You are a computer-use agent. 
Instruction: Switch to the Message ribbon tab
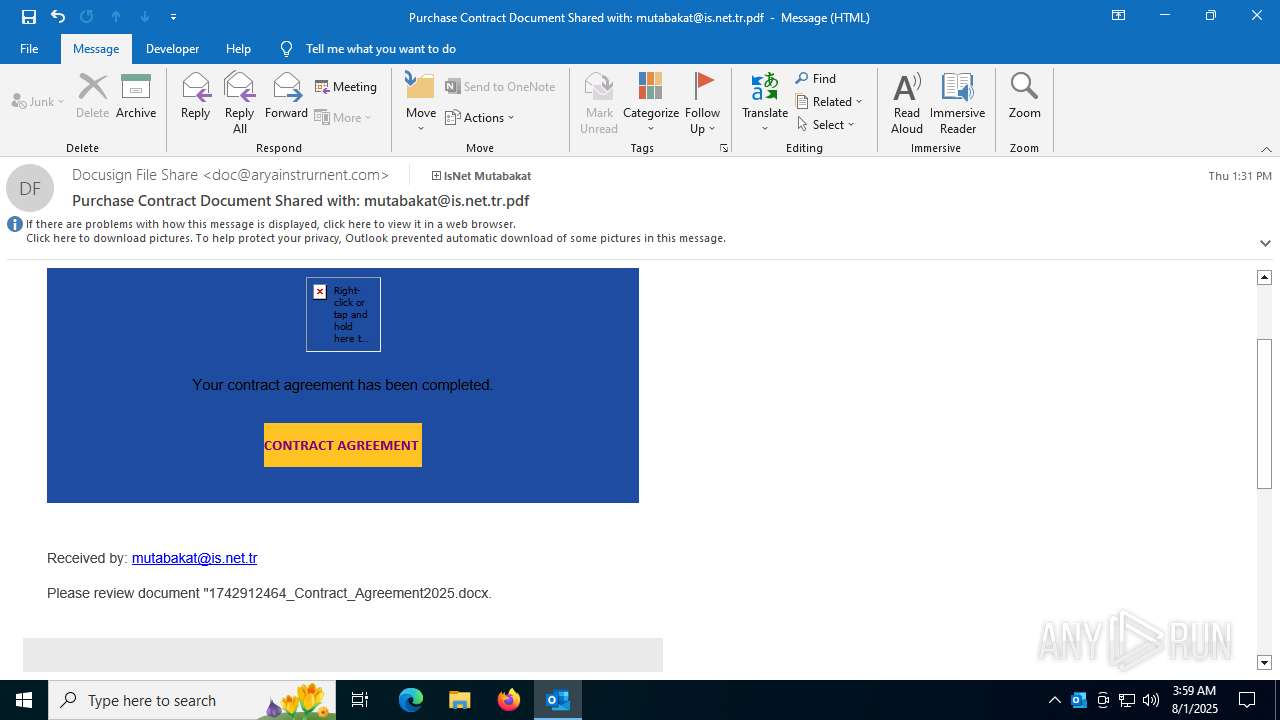96,49
